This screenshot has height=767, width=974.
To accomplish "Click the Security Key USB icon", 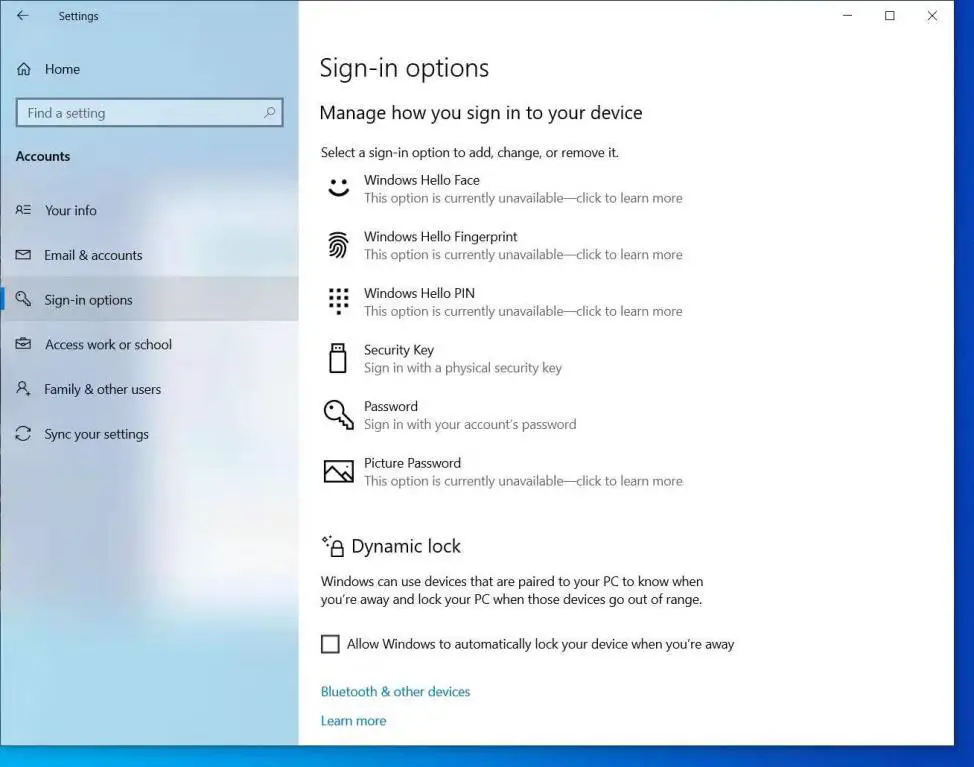I will point(338,358).
